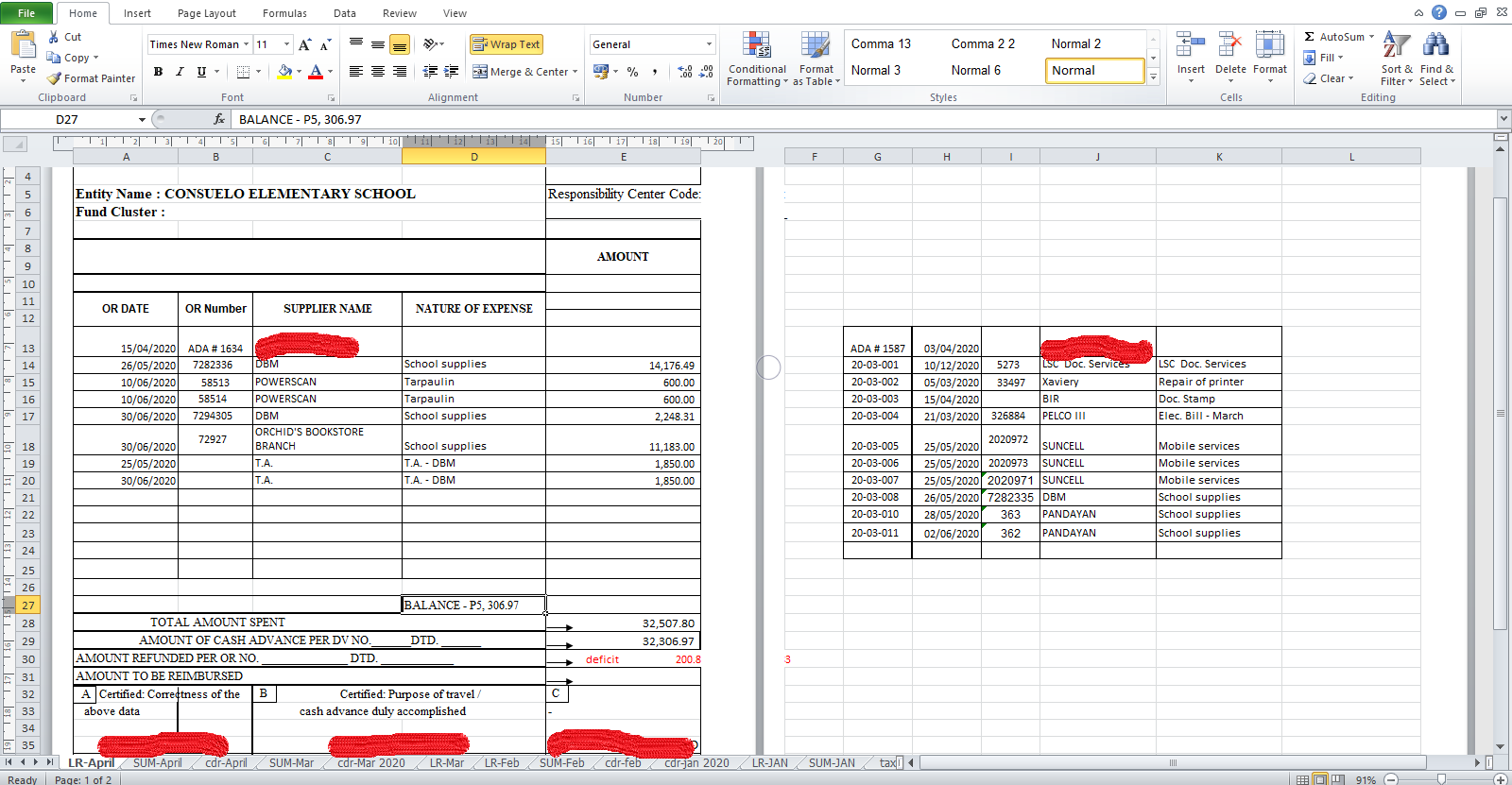
Task: Increase decimal places
Action: (685, 72)
